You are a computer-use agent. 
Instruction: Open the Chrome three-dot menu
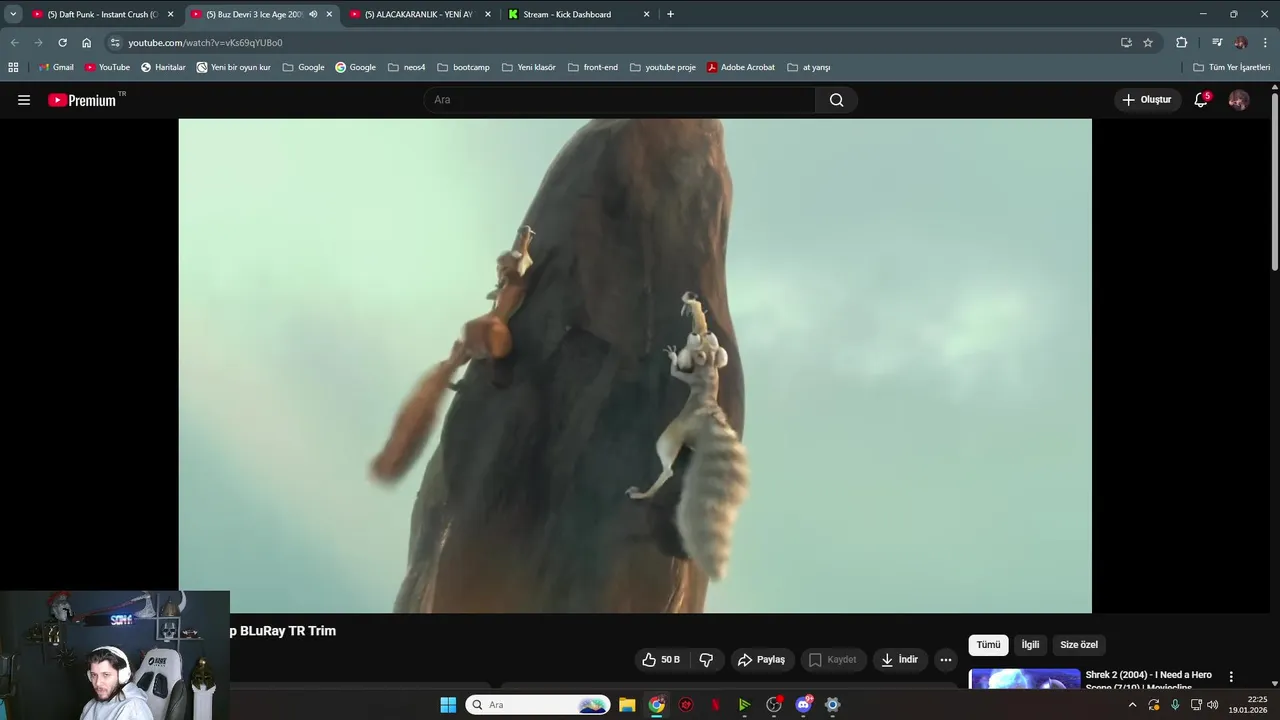tap(1266, 43)
